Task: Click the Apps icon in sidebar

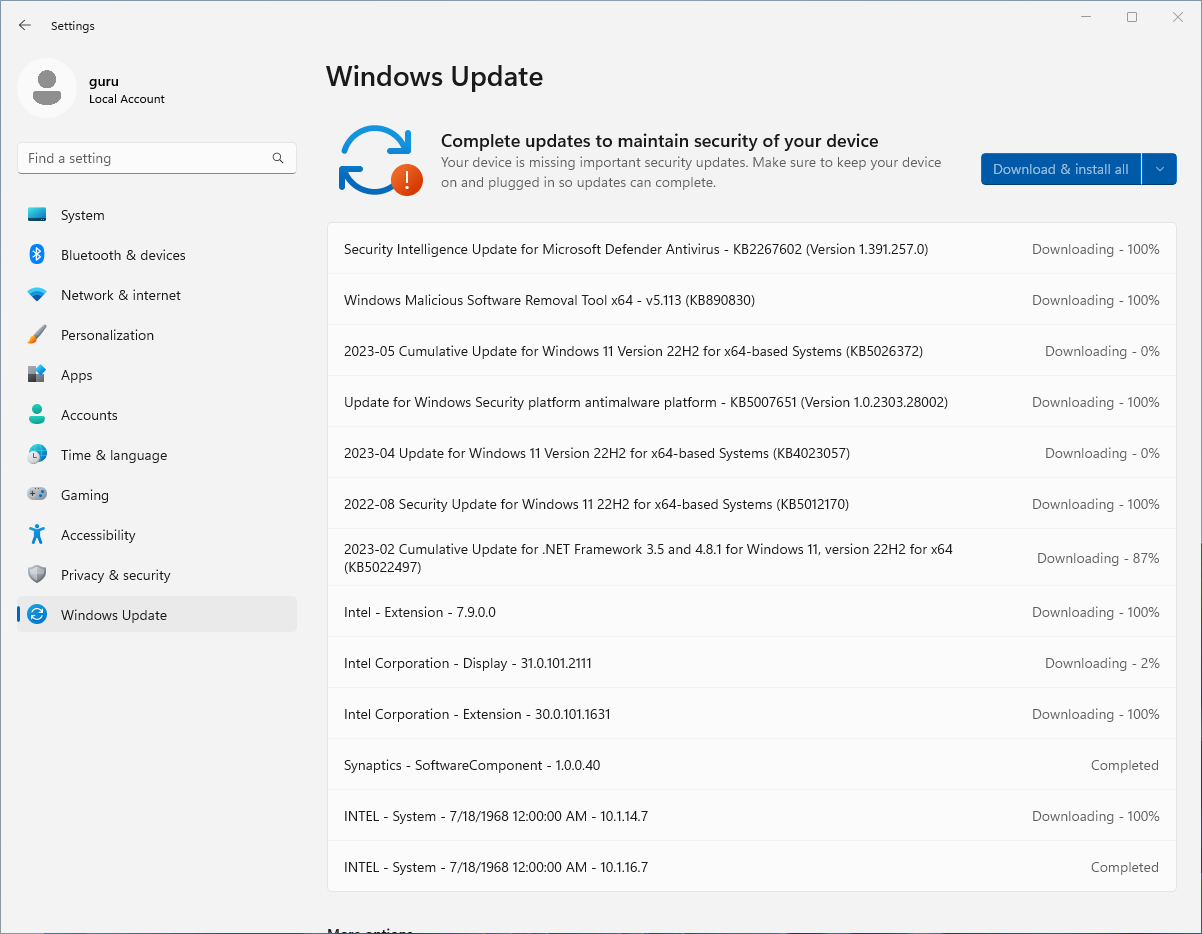Action: [x=37, y=375]
